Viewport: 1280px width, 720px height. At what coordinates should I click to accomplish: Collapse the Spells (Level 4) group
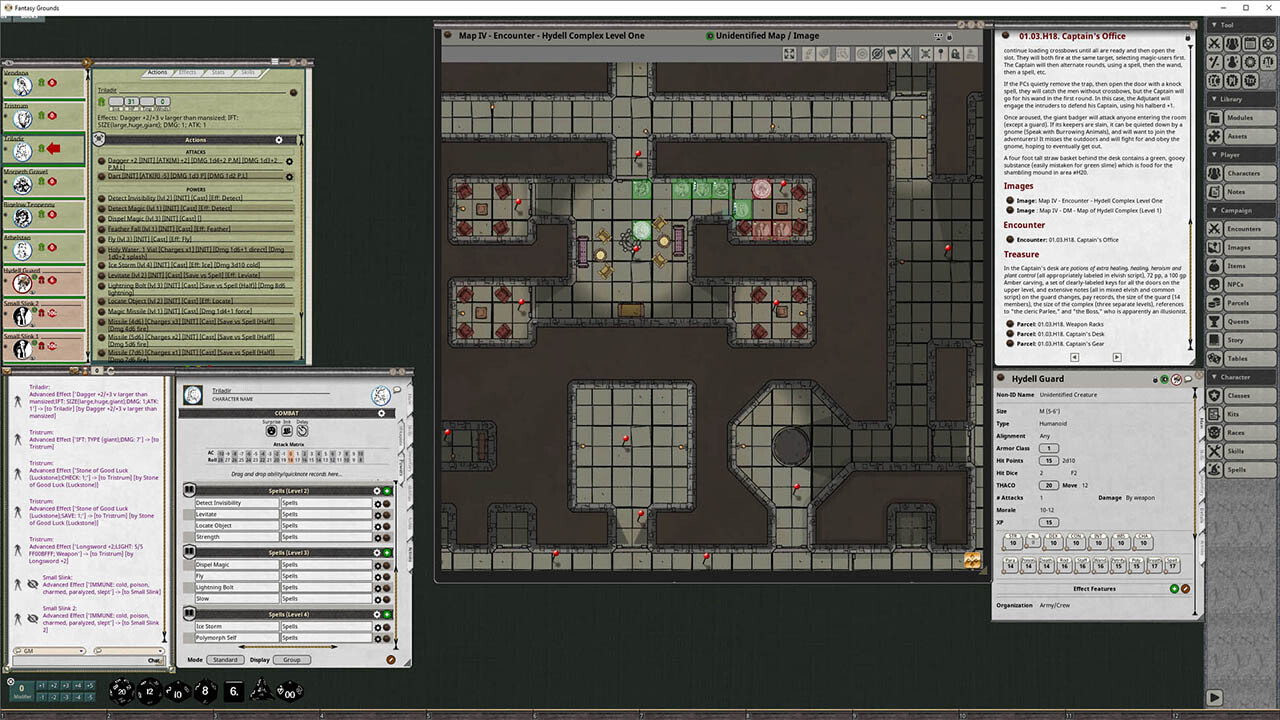[189, 613]
